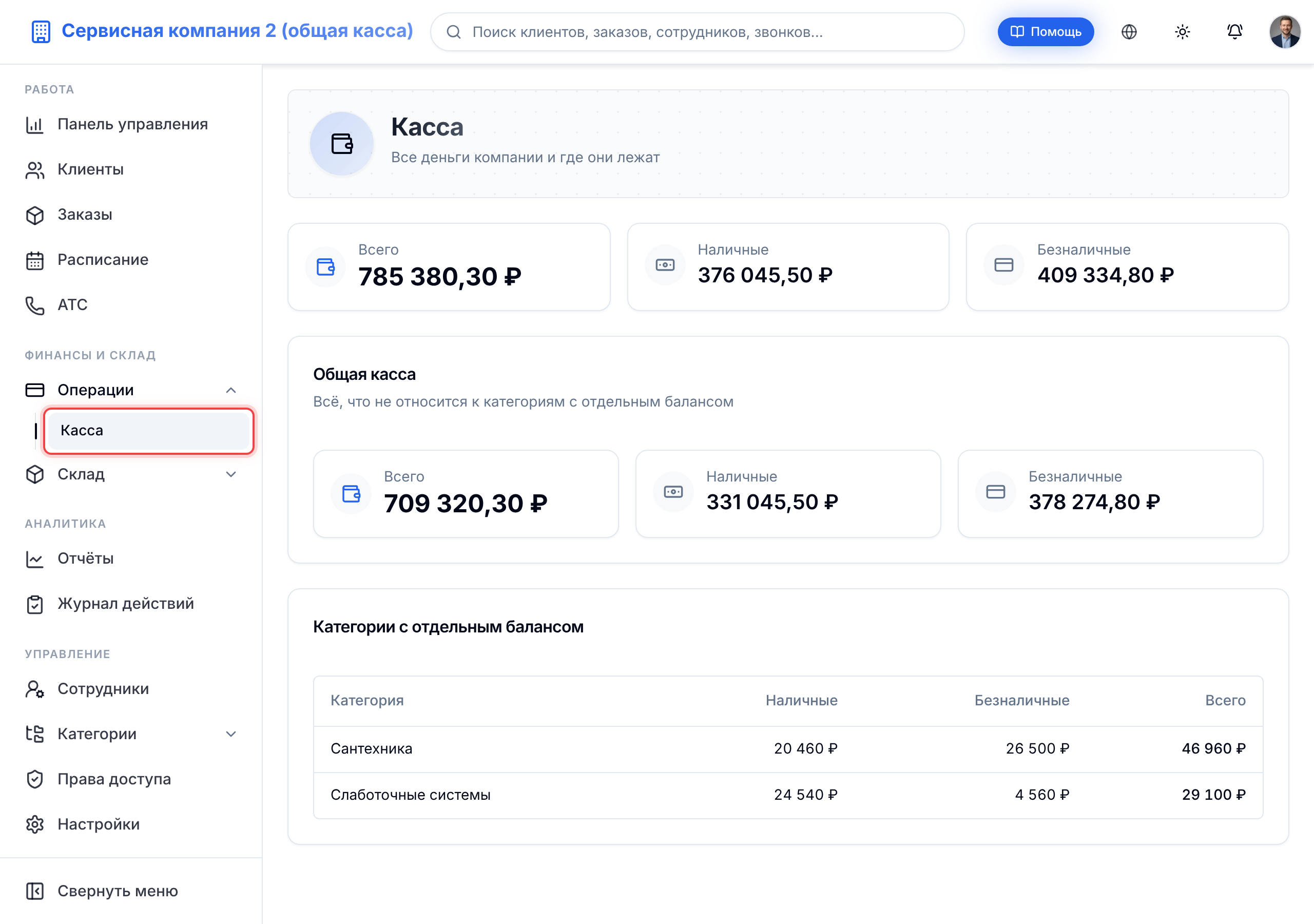Open the user avatar profile
The image size is (1314, 924).
[x=1285, y=32]
